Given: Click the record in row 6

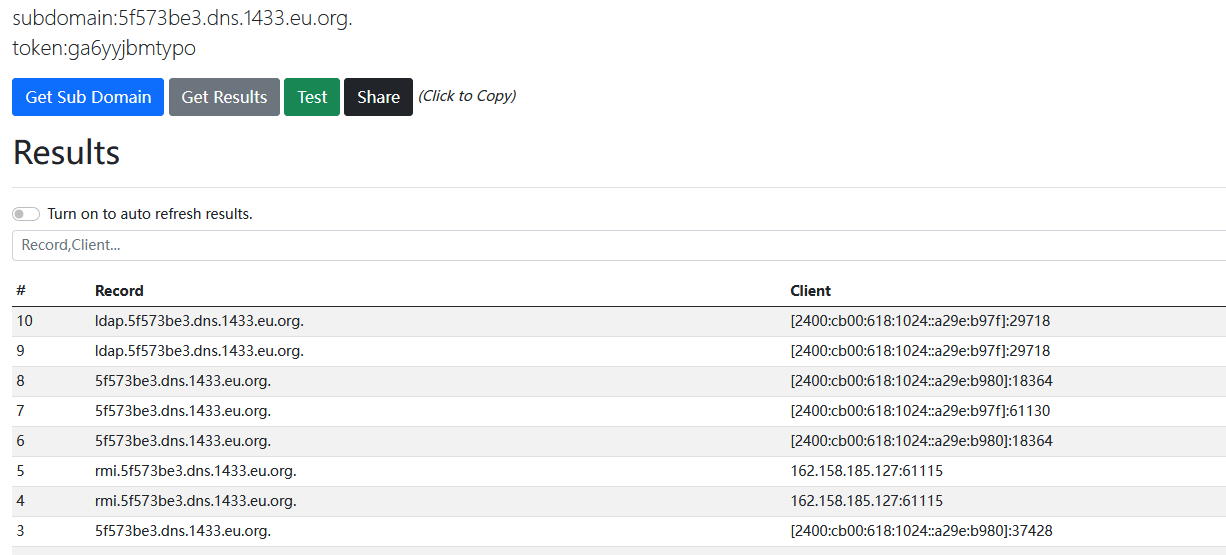Looking at the screenshot, I should pos(183,441).
